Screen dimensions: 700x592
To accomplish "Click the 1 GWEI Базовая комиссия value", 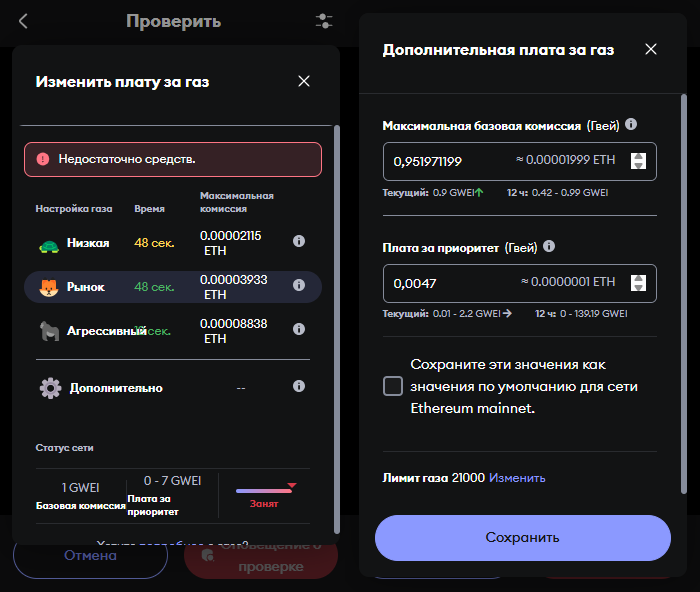I will point(81,488).
